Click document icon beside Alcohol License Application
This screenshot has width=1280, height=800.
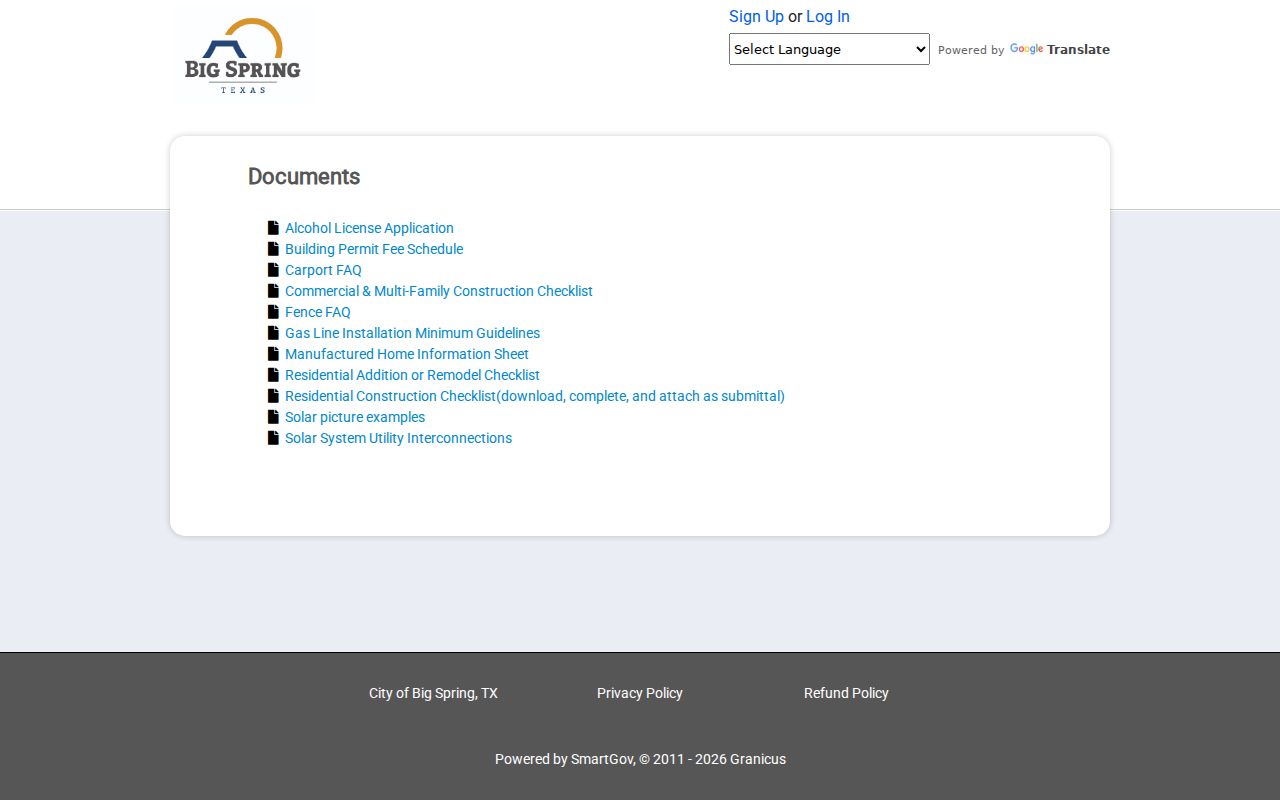click(x=273, y=228)
